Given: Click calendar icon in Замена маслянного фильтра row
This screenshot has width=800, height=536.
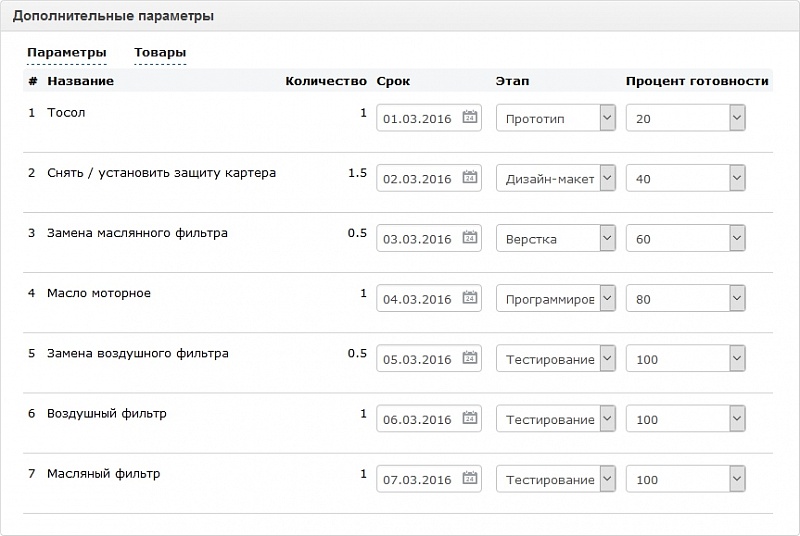Looking at the screenshot, I should tap(470, 238).
